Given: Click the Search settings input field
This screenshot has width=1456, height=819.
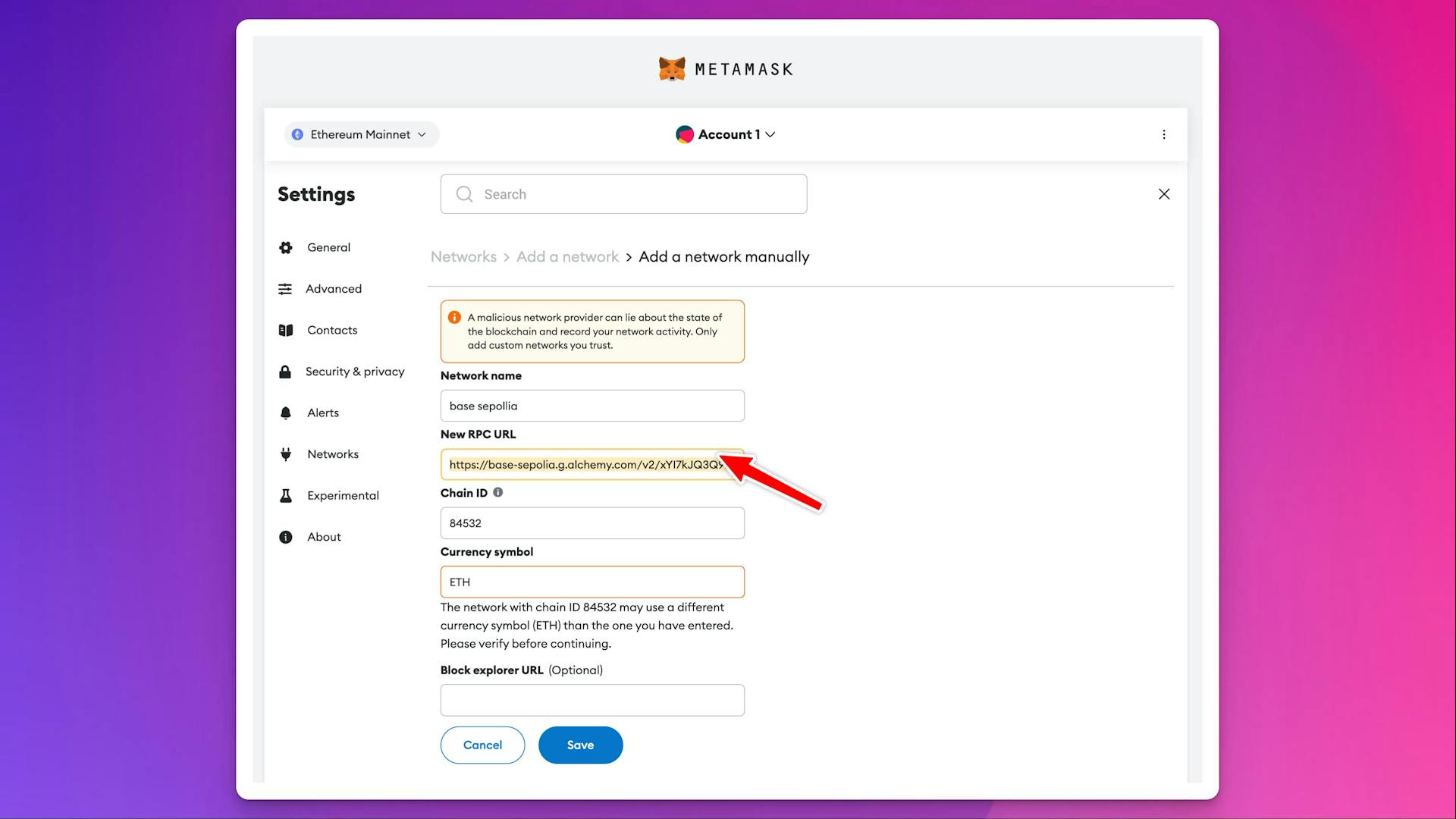Looking at the screenshot, I should tap(624, 194).
